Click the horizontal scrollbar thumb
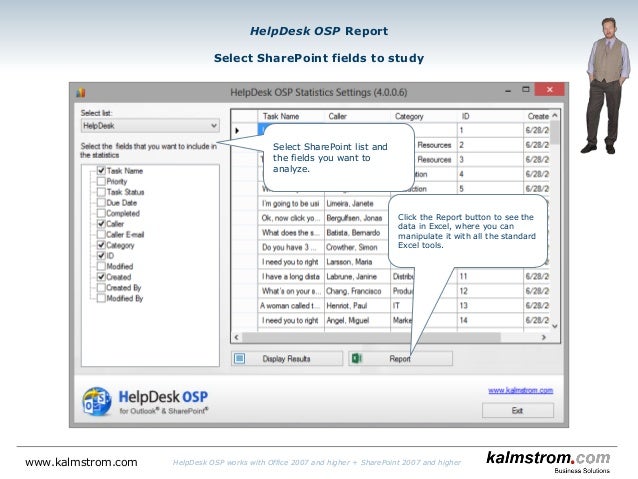Screen dimensions: 638x479 371,337
